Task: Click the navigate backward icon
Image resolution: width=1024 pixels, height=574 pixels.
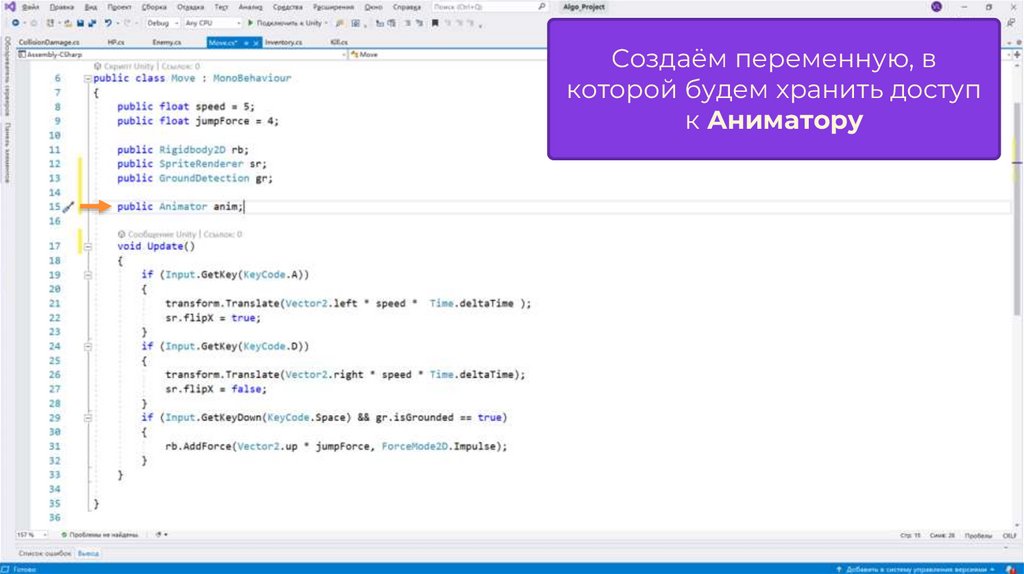Action: point(15,23)
